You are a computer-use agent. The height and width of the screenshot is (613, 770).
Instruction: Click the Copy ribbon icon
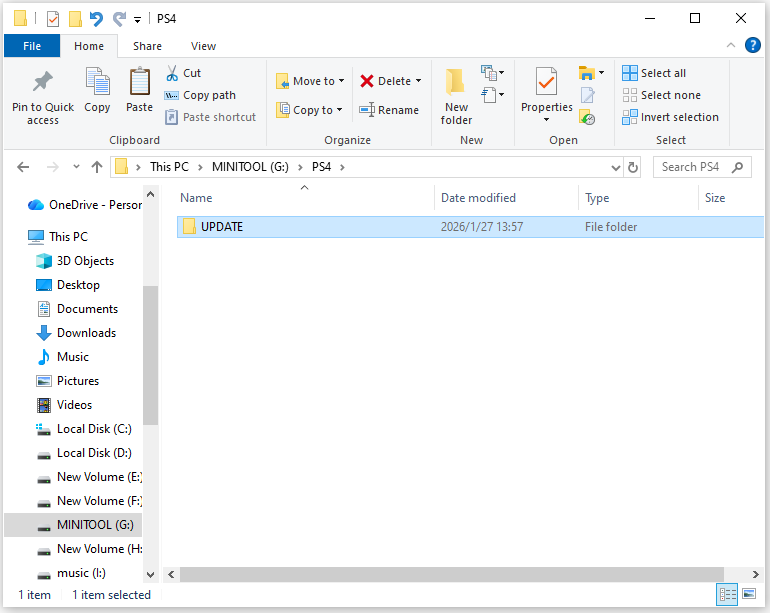click(x=97, y=82)
